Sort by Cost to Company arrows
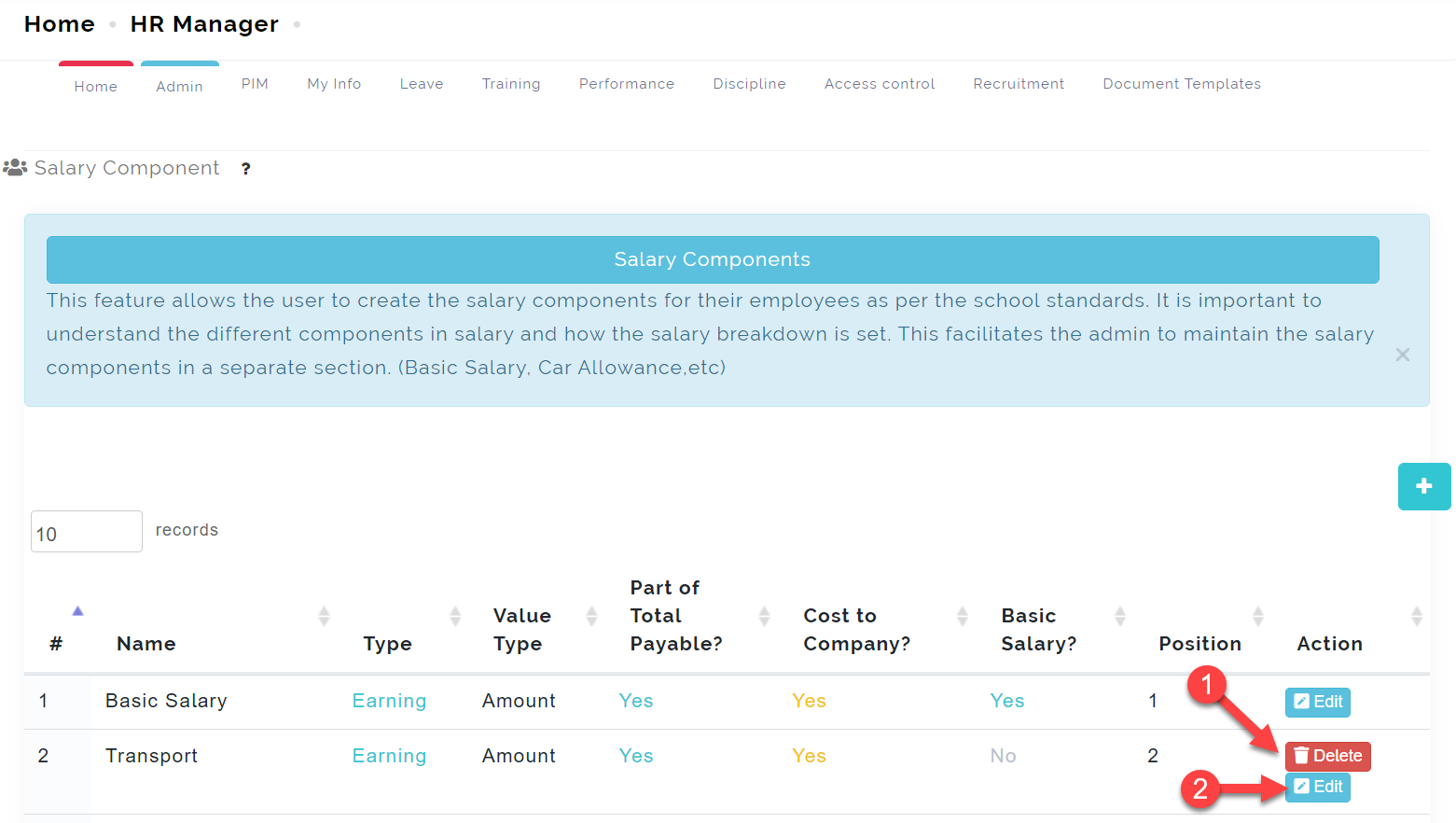 [963, 616]
